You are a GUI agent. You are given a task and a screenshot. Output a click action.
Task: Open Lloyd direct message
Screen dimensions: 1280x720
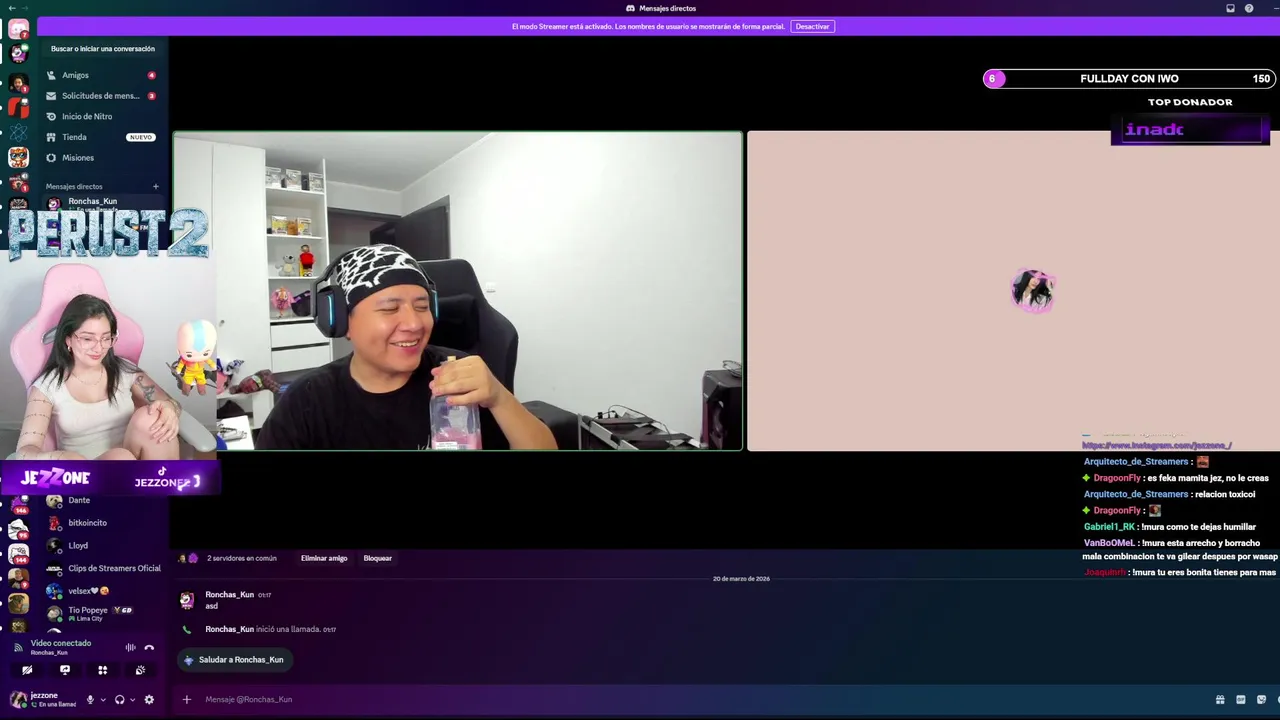pos(101,545)
